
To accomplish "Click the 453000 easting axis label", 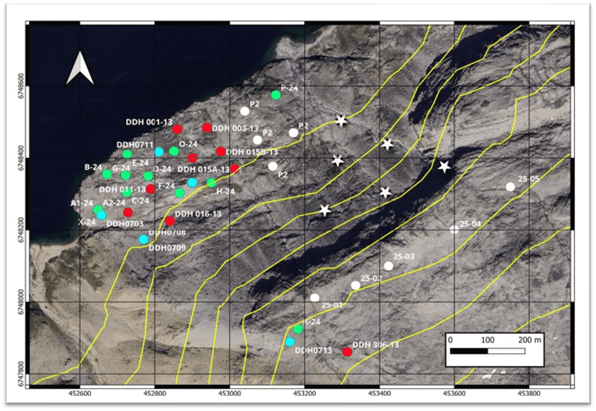I will pos(230,393).
